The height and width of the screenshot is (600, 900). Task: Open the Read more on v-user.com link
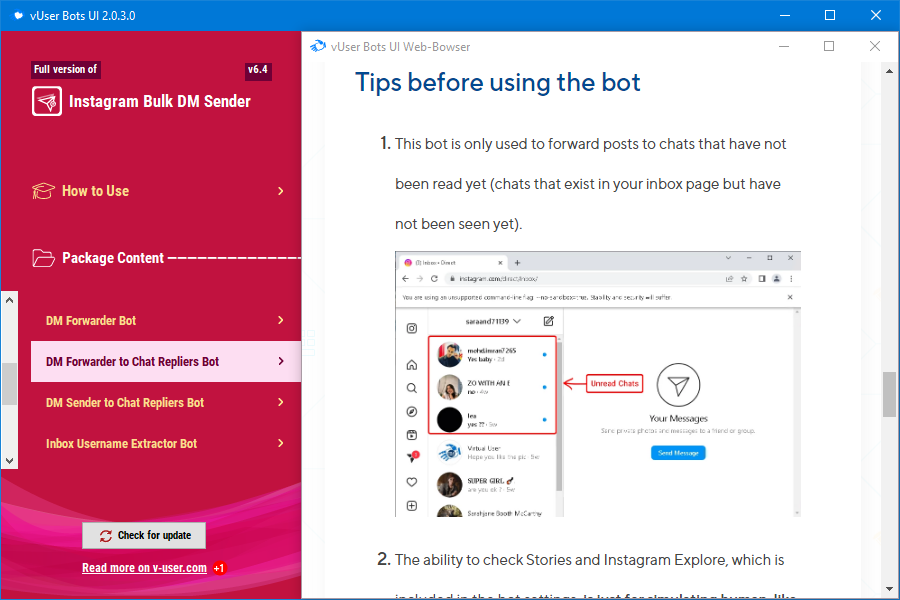click(144, 568)
